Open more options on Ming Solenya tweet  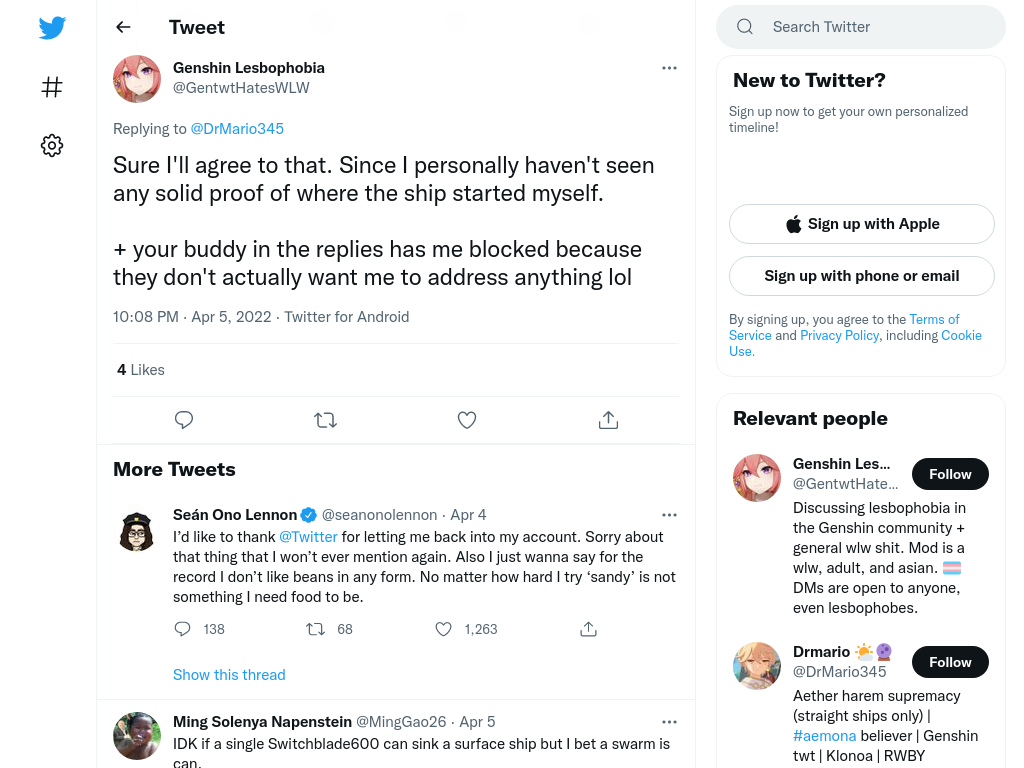pos(669,722)
